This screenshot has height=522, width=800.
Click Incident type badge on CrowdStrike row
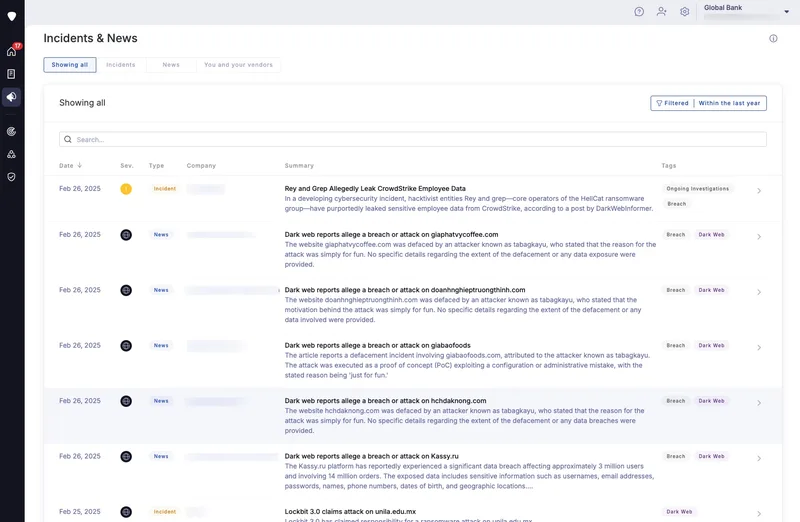pos(165,189)
